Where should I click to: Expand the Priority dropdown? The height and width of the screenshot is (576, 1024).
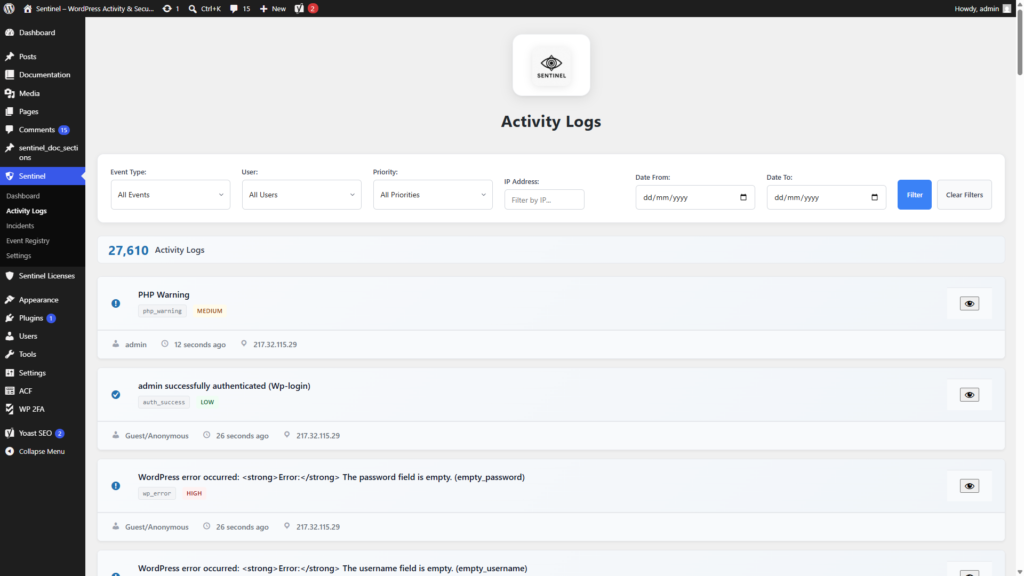433,195
